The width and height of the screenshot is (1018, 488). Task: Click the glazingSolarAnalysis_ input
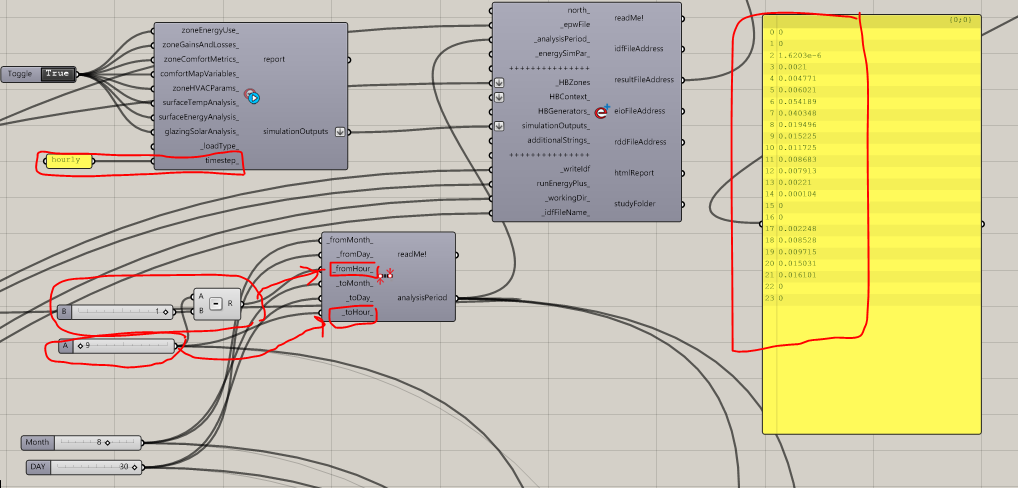coord(200,132)
